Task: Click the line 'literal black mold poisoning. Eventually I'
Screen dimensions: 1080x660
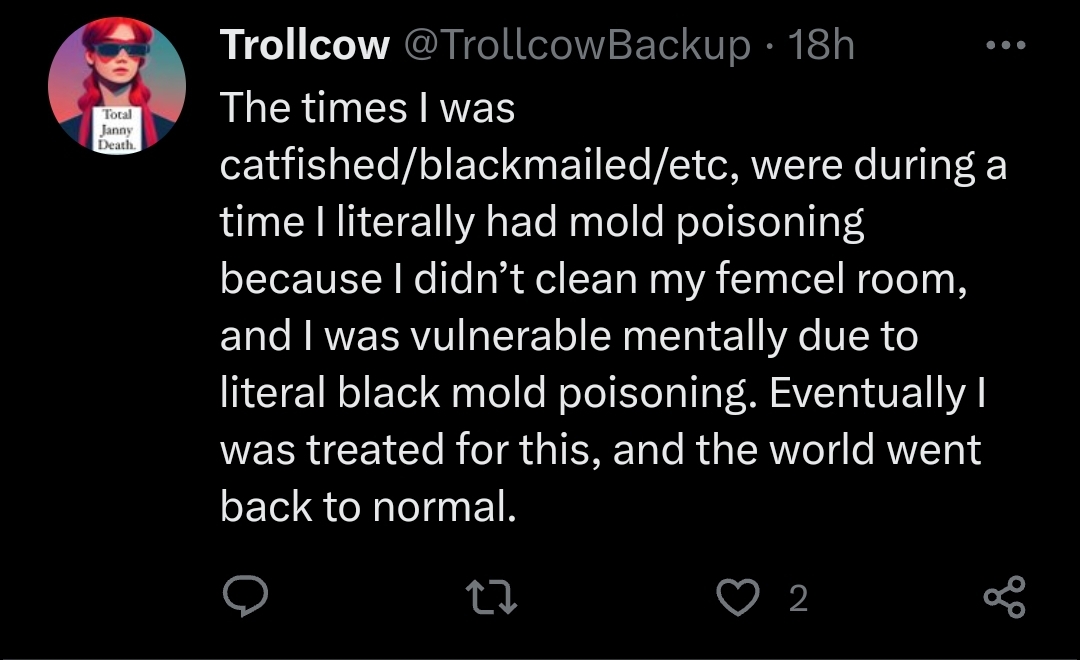Action: click(x=604, y=394)
